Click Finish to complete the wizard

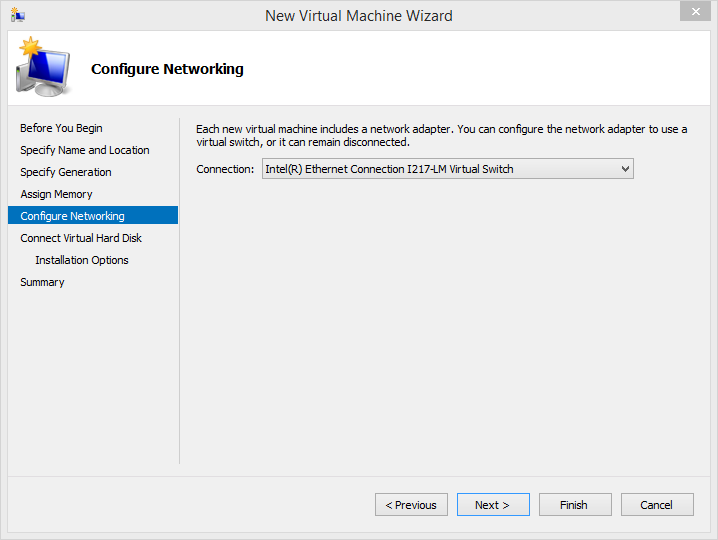[575, 505]
